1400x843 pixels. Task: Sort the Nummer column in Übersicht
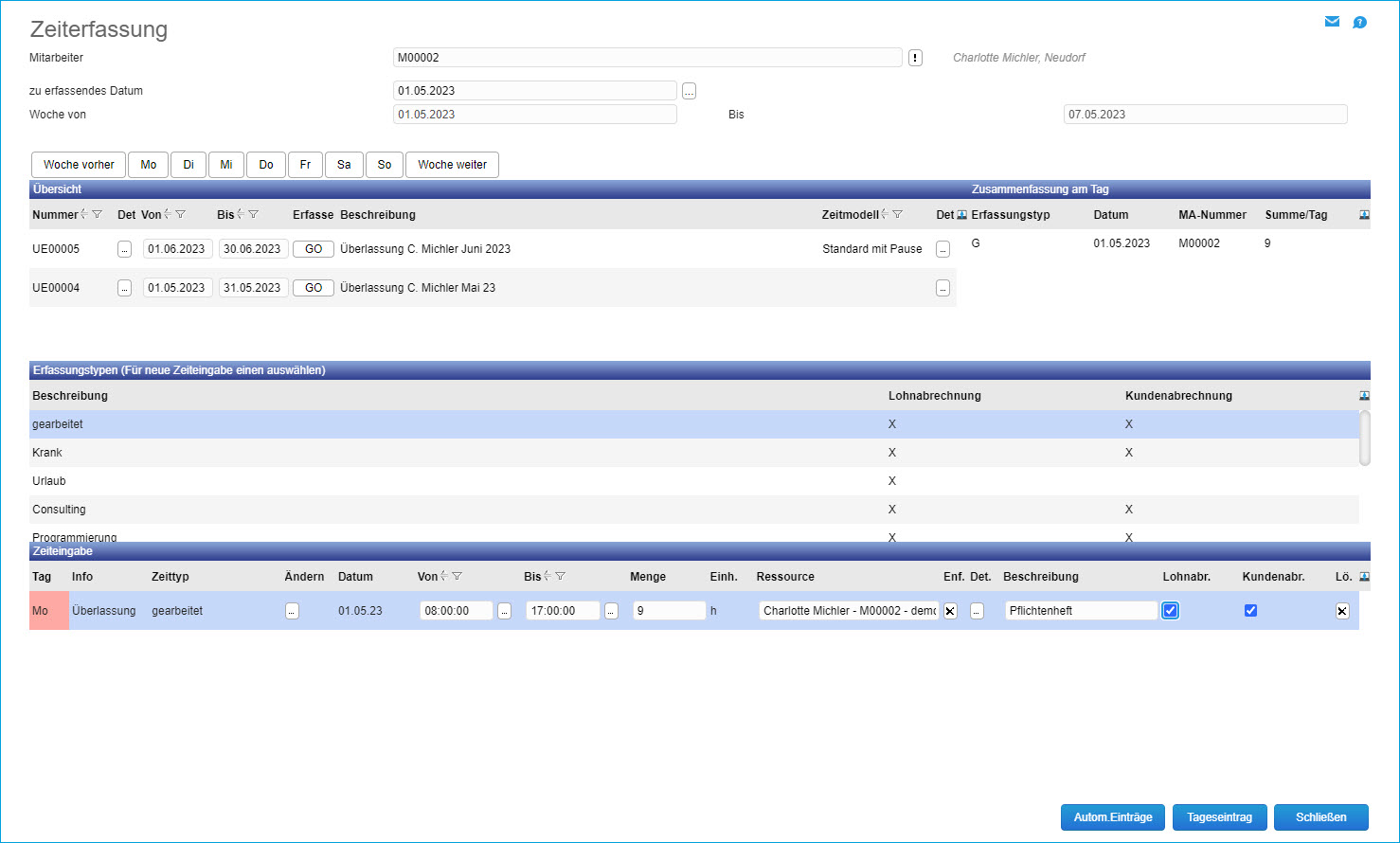point(84,215)
